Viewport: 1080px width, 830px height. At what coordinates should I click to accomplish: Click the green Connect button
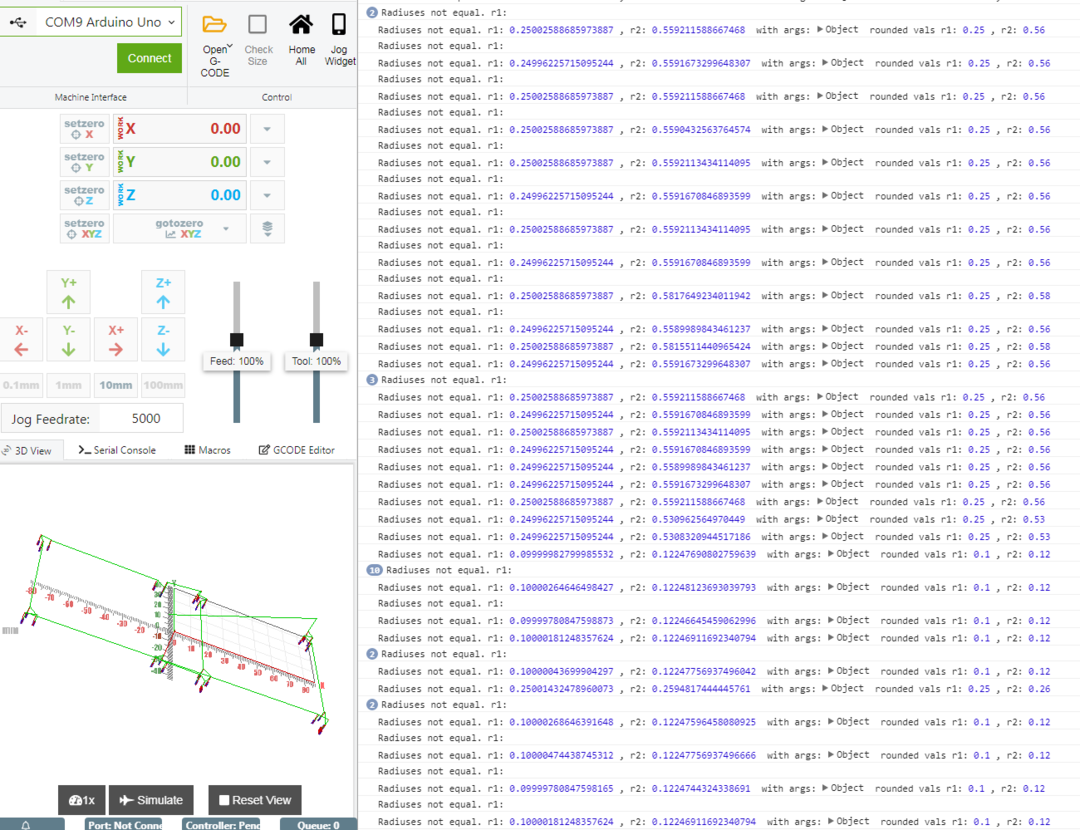(x=149, y=58)
